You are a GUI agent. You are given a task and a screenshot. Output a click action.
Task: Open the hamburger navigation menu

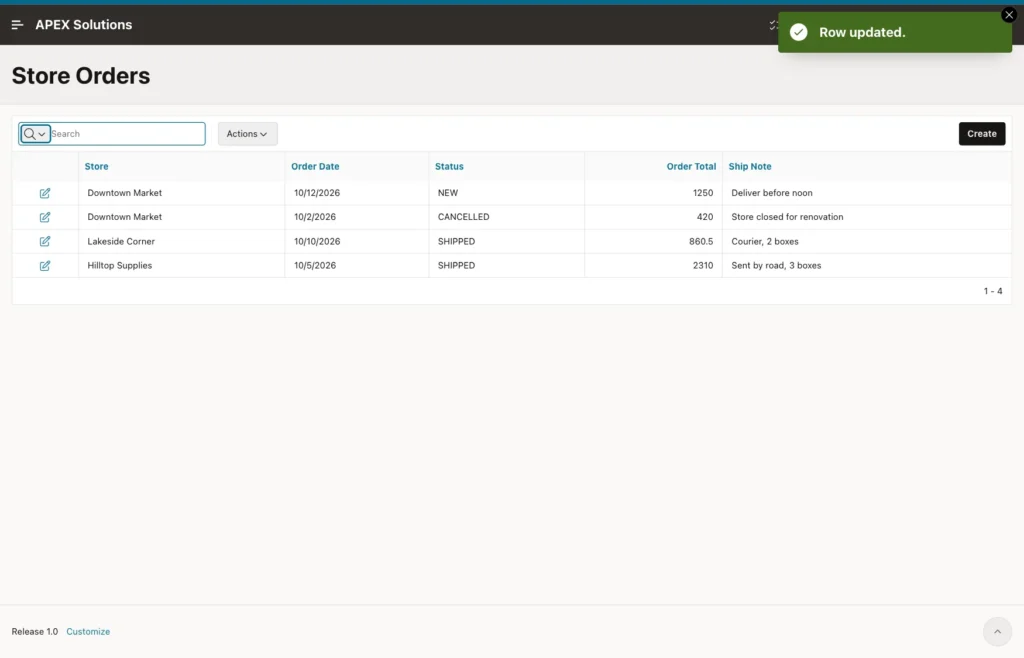point(18,25)
